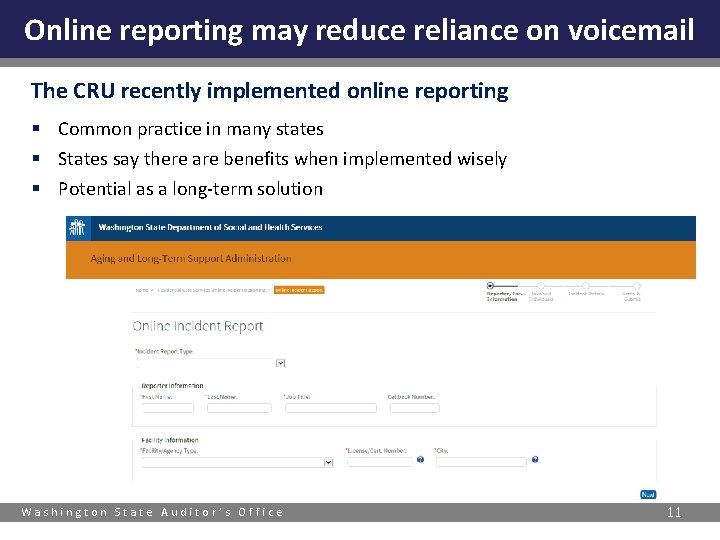
Task: Click Aging and Long-Term Support Administration banner text
Action: pos(191,259)
